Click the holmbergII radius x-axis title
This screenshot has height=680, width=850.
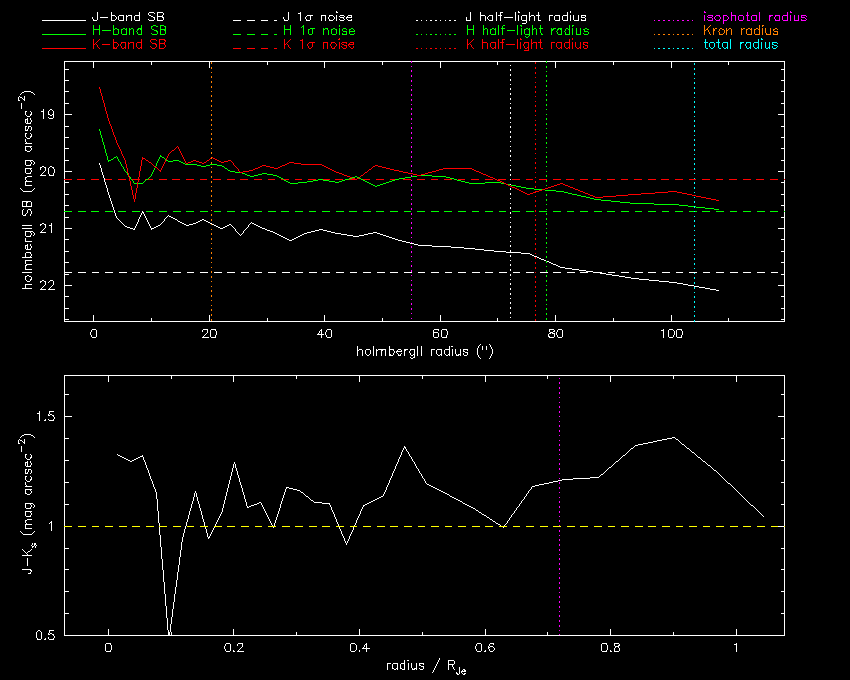point(424,352)
